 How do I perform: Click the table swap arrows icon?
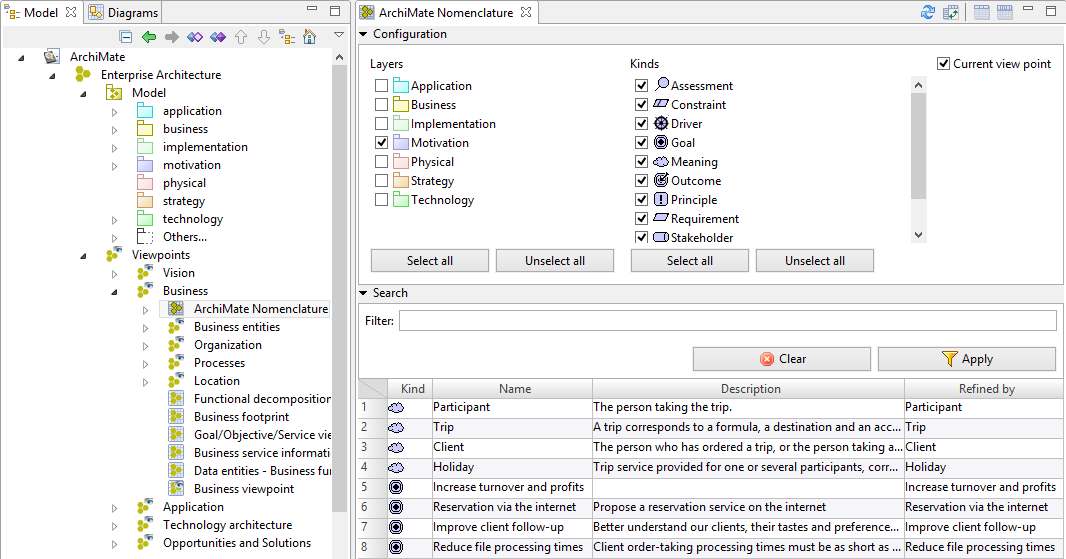pyautogui.click(x=951, y=12)
